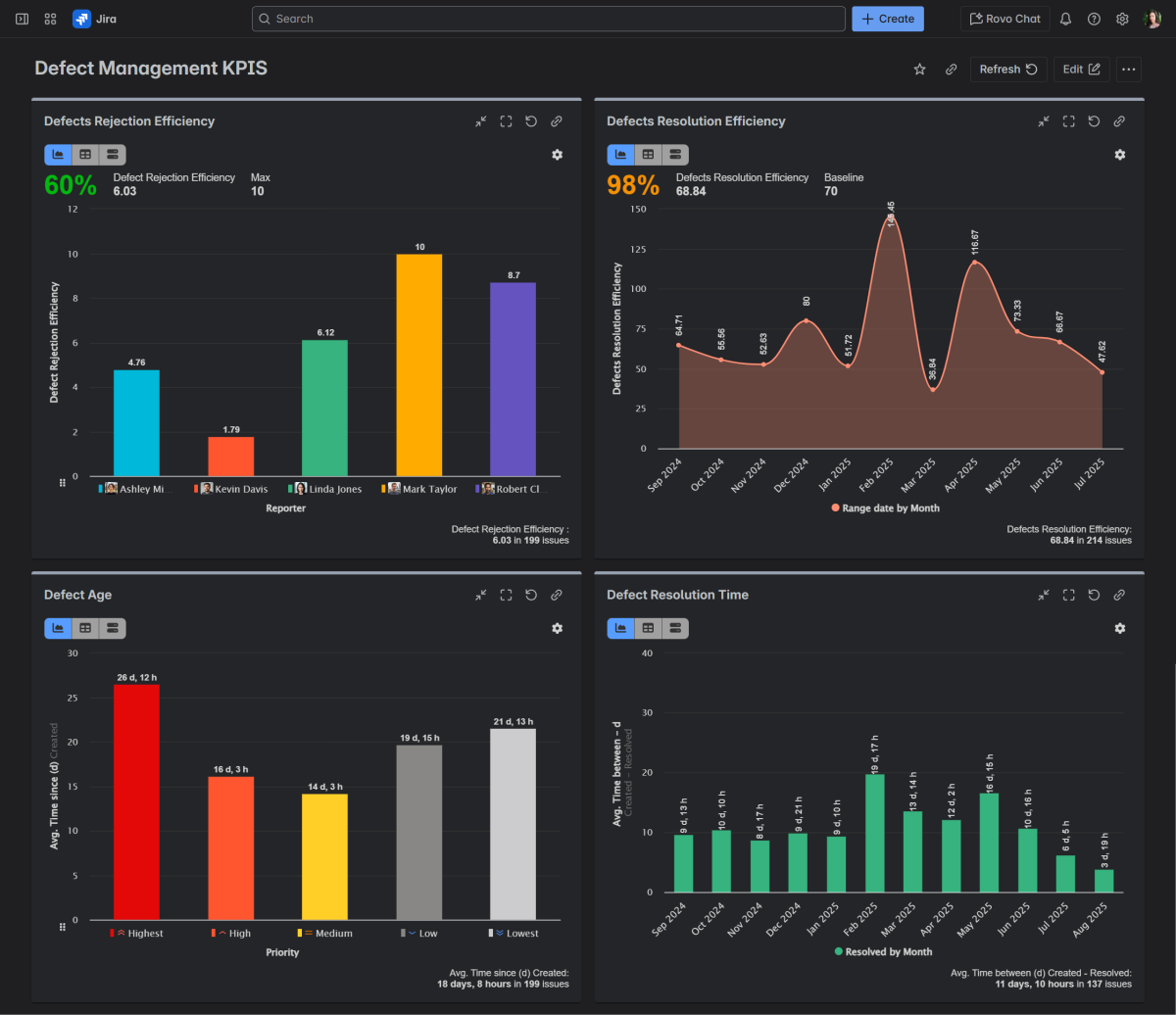Switch Defect Resolution Time to table view

point(648,628)
